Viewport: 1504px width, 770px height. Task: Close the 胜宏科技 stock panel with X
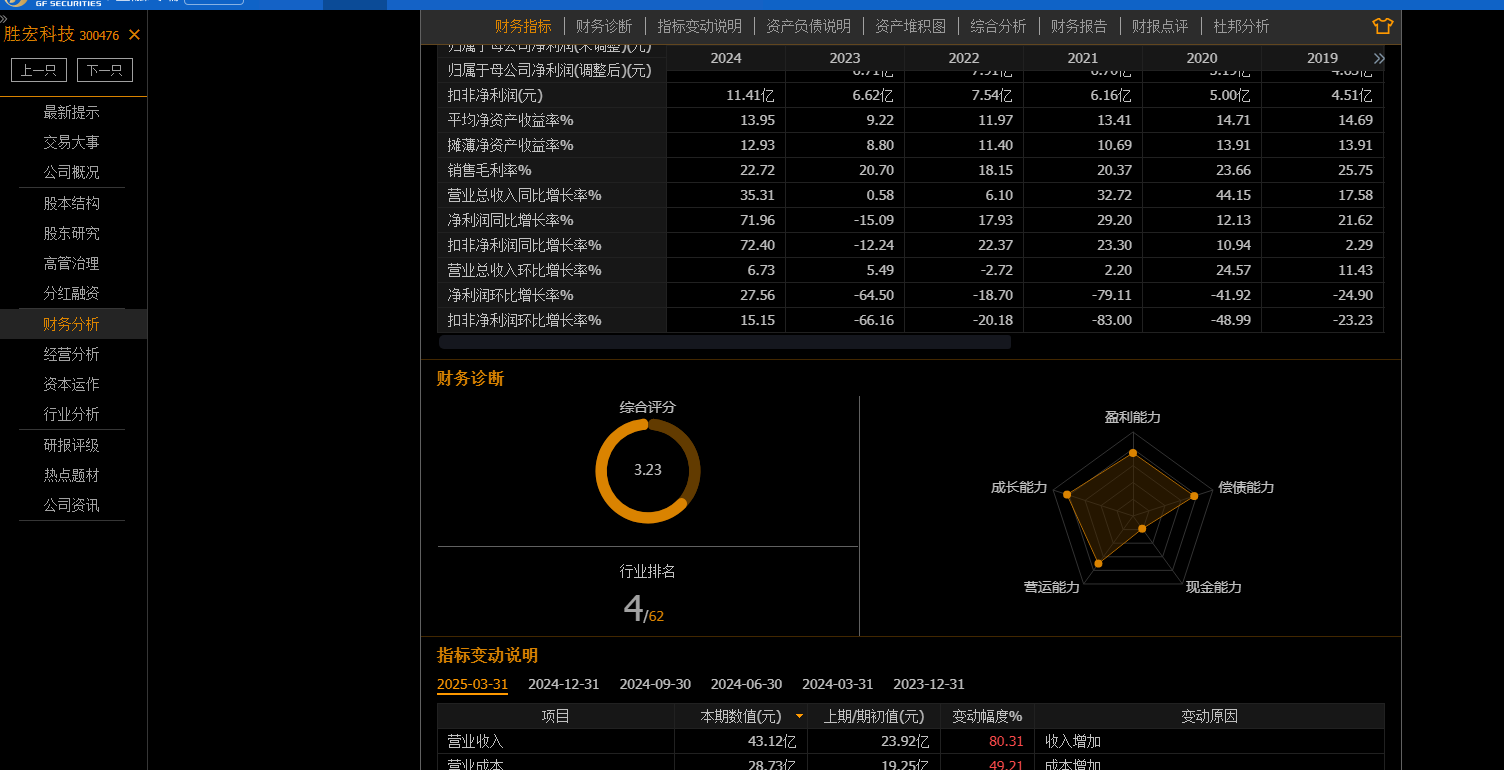134,35
